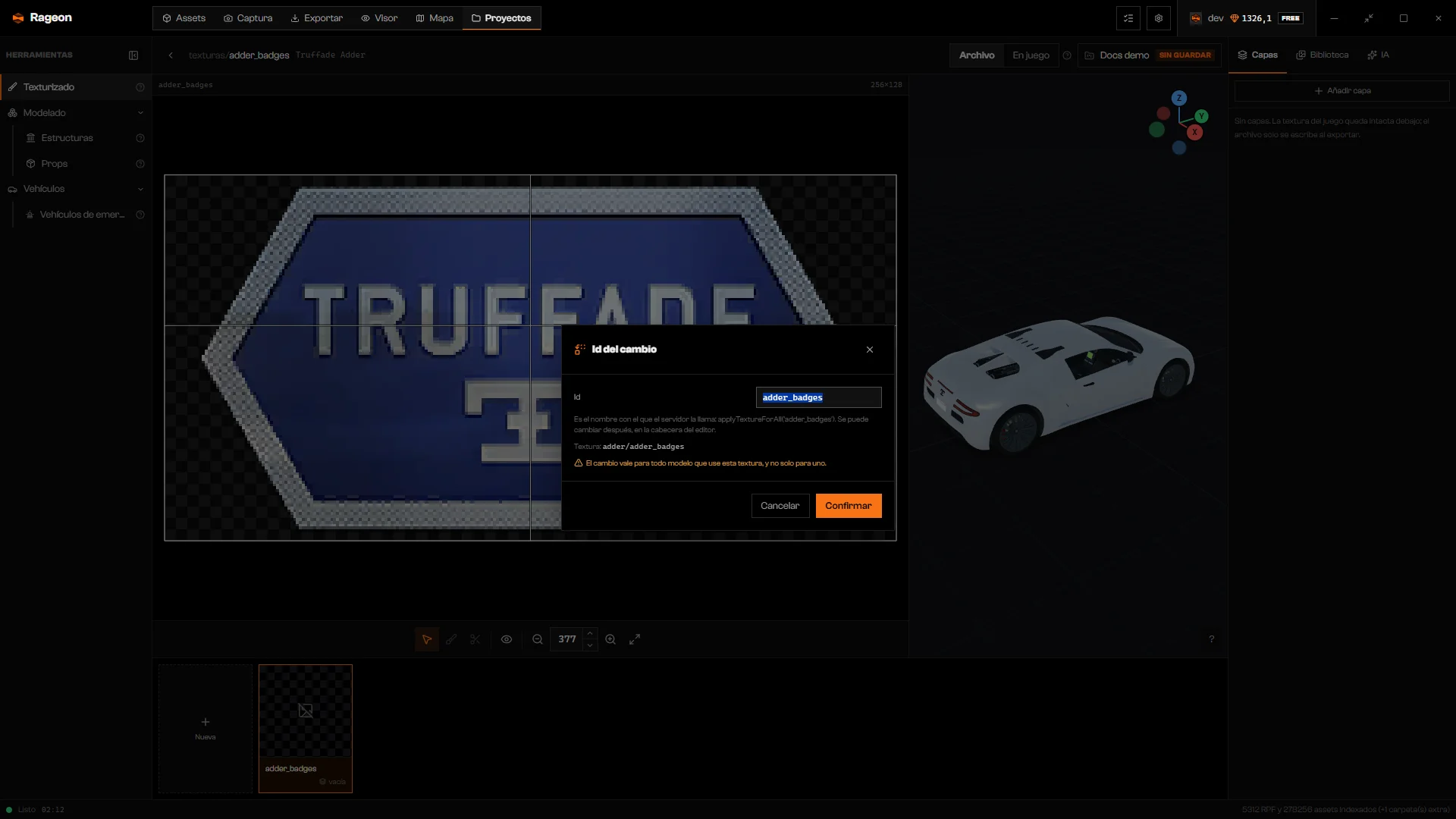Collapse the Vehículos tree section
The image size is (1456, 819).
coord(140,189)
